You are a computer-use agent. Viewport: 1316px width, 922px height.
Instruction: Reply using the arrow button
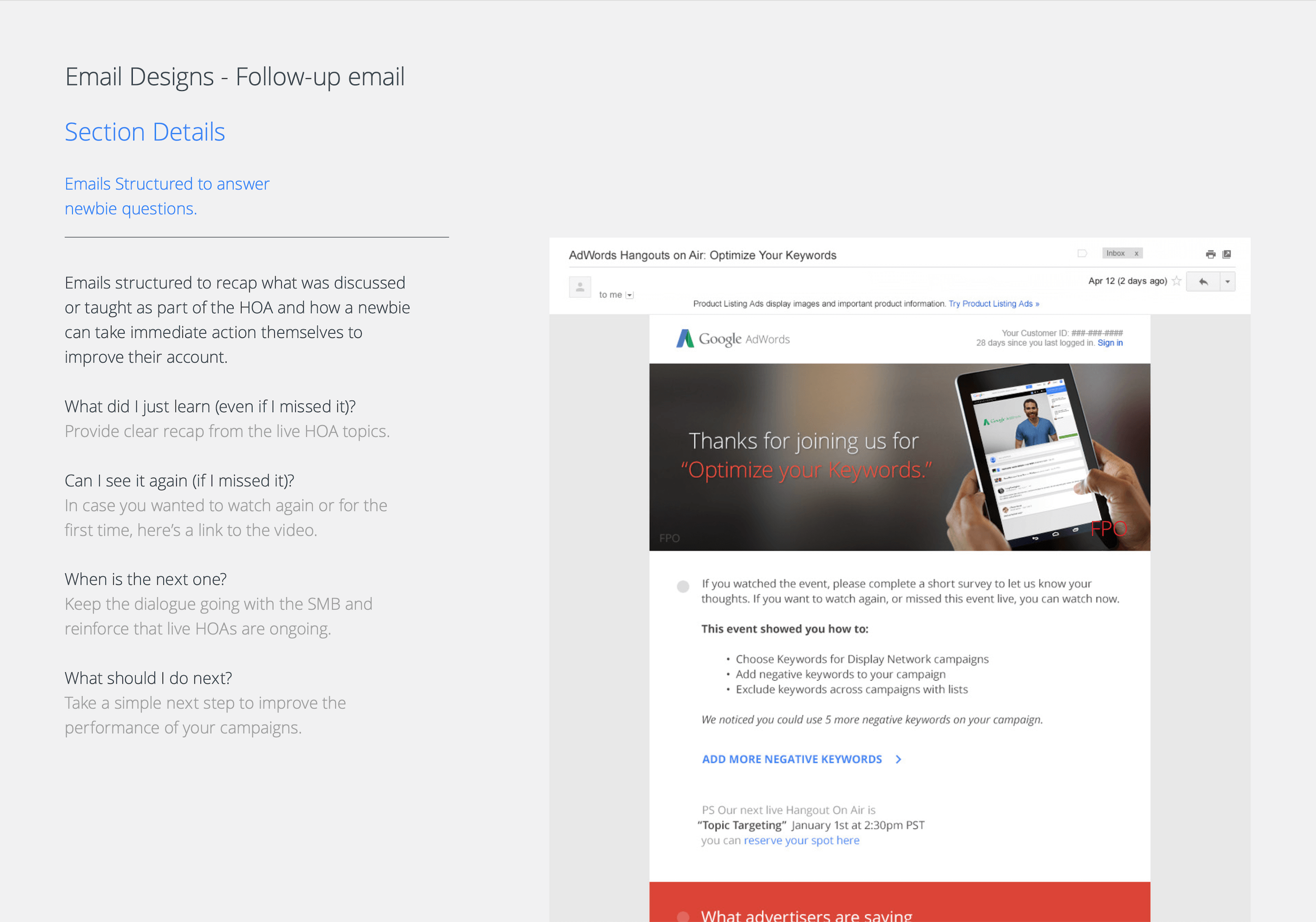[x=1203, y=282]
